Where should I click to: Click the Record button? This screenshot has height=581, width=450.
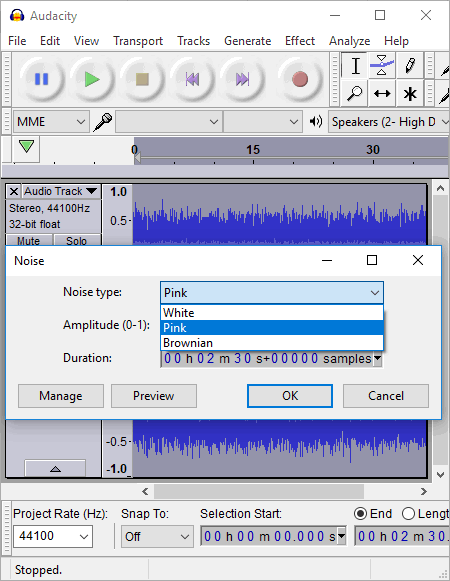(x=300, y=79)
